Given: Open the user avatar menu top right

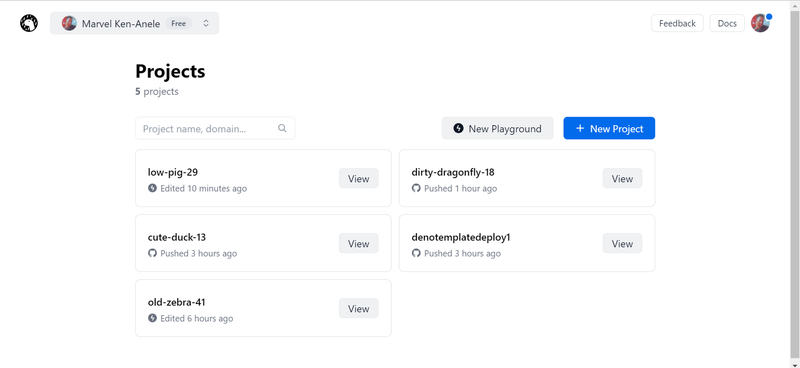Looking at the screenshot, I should click(760, 23).
